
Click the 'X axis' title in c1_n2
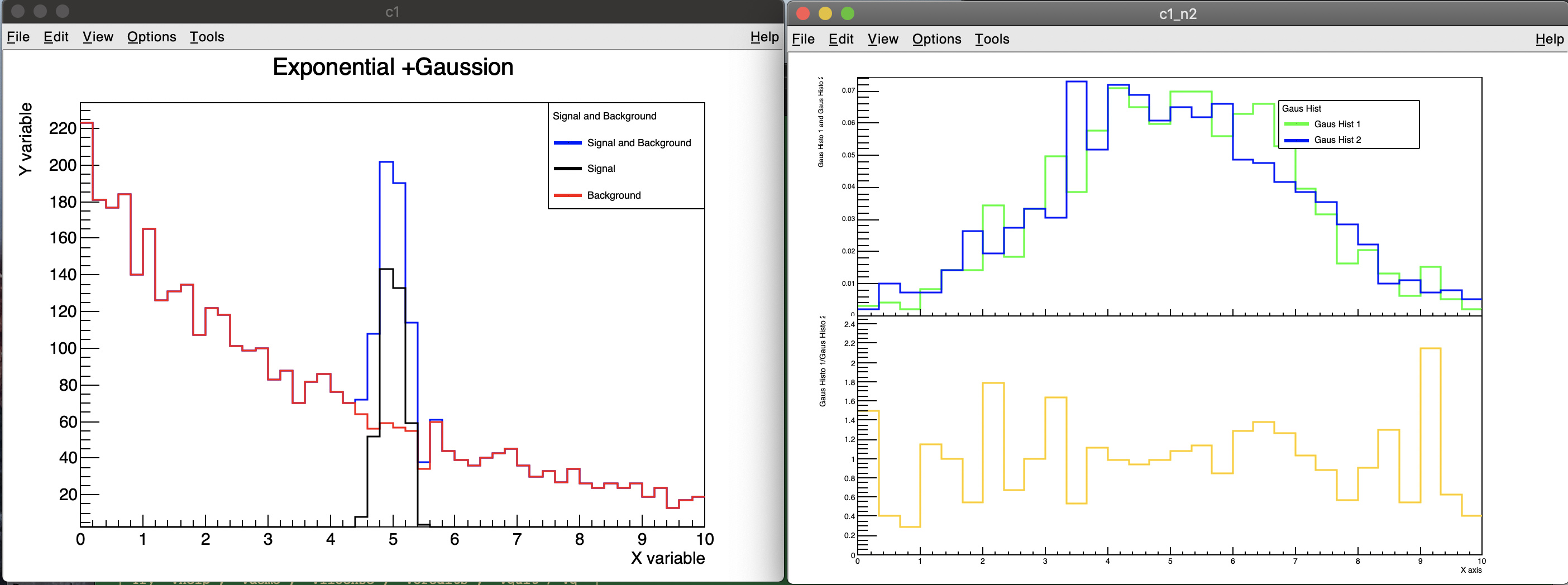[x=1471, y=570]
